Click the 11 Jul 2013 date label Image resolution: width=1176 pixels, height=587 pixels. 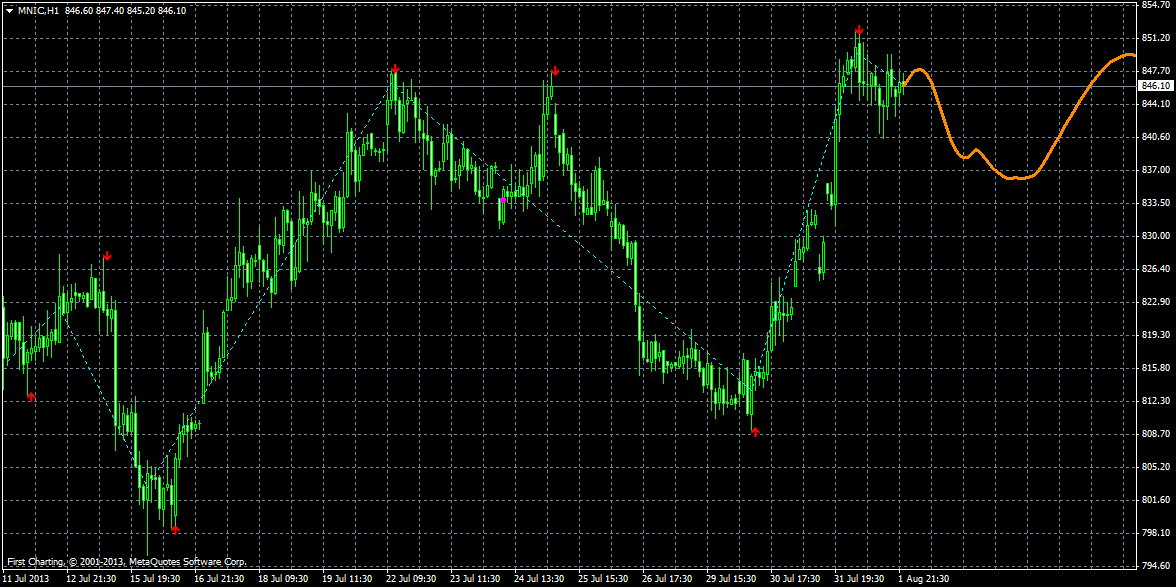[25, 579]
